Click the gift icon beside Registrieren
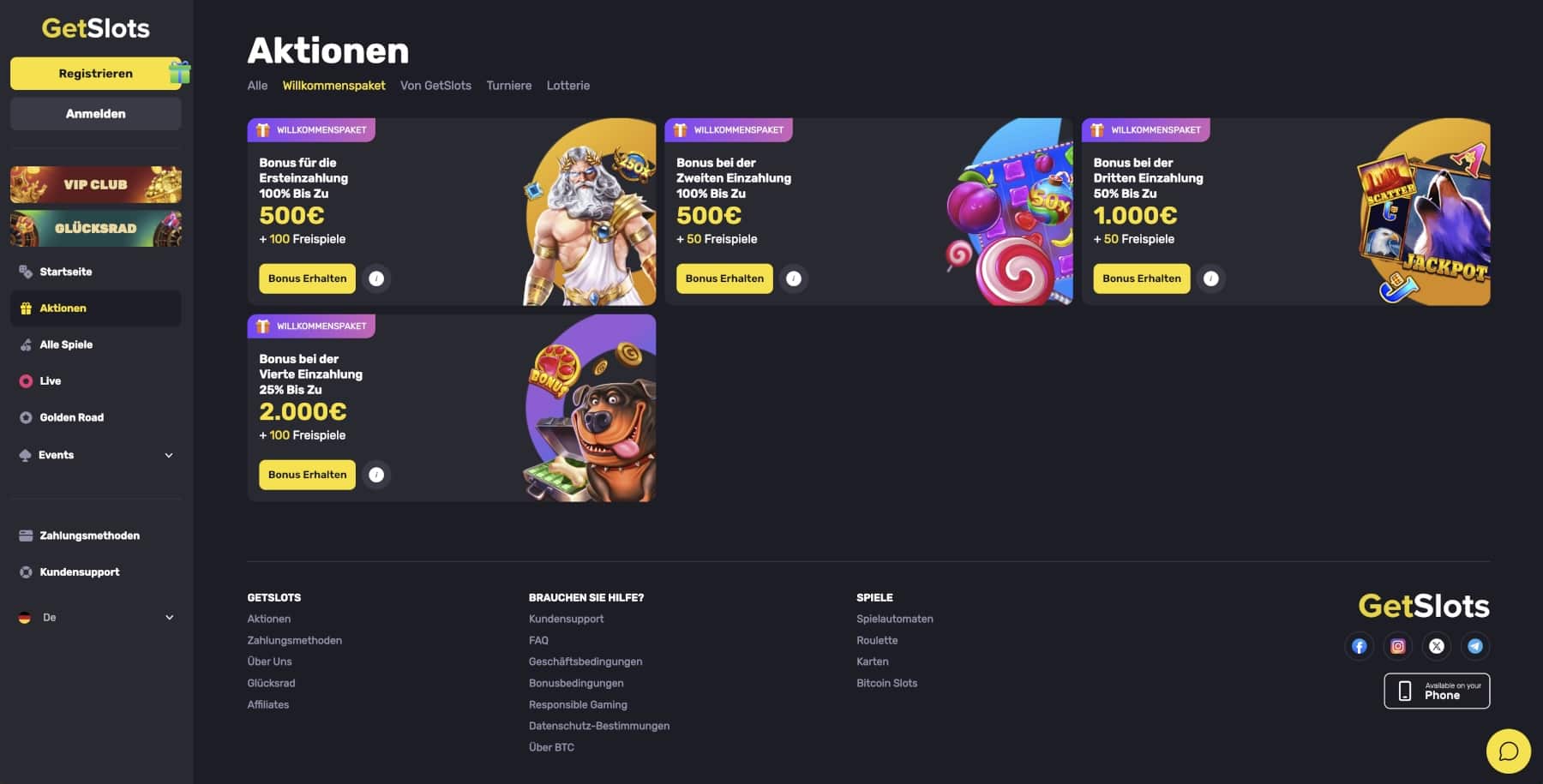 click(179, 73)
